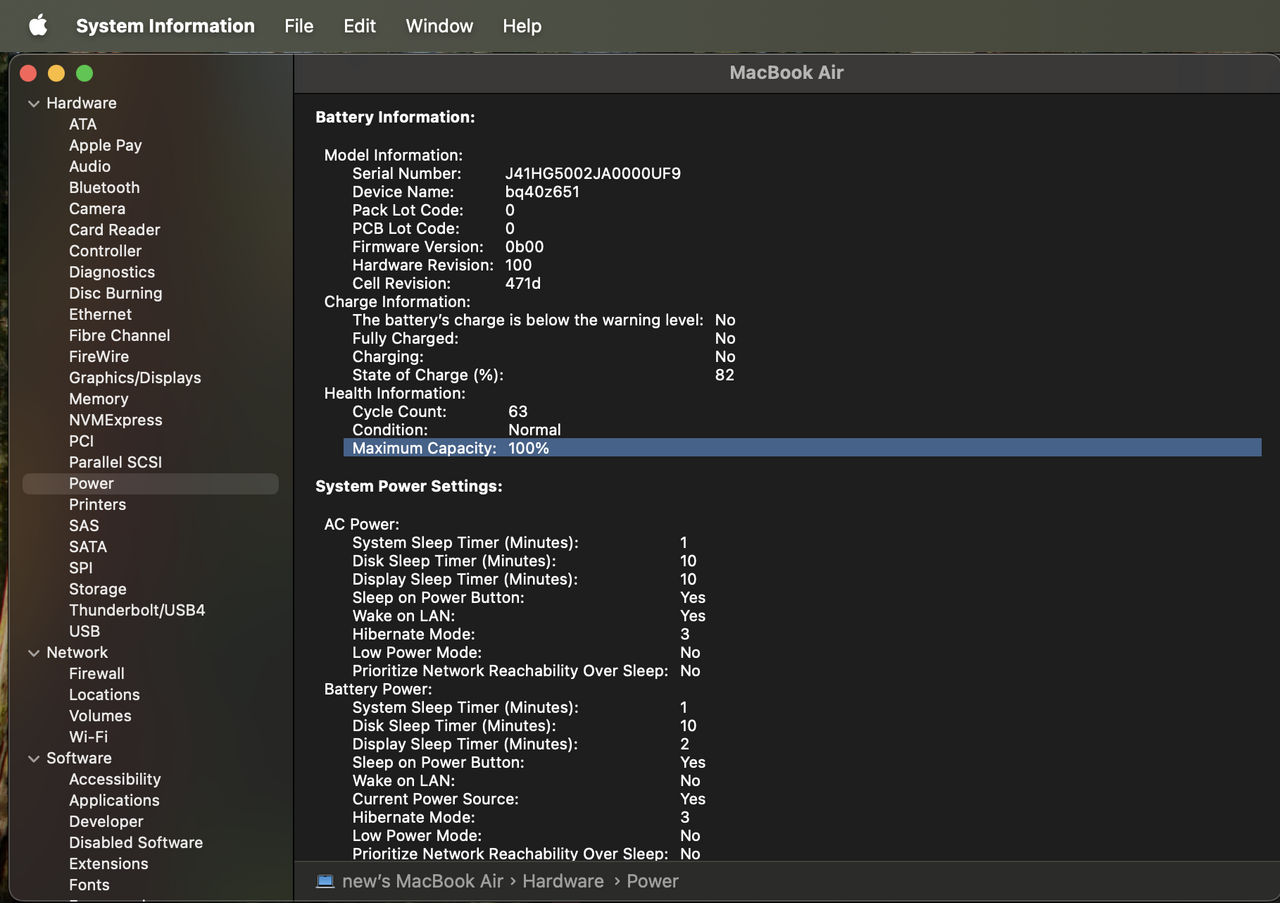This screenshot has width=1280, height=903.
Task: Select Diagnostics in the sidebar
Action: click(112, 272)
